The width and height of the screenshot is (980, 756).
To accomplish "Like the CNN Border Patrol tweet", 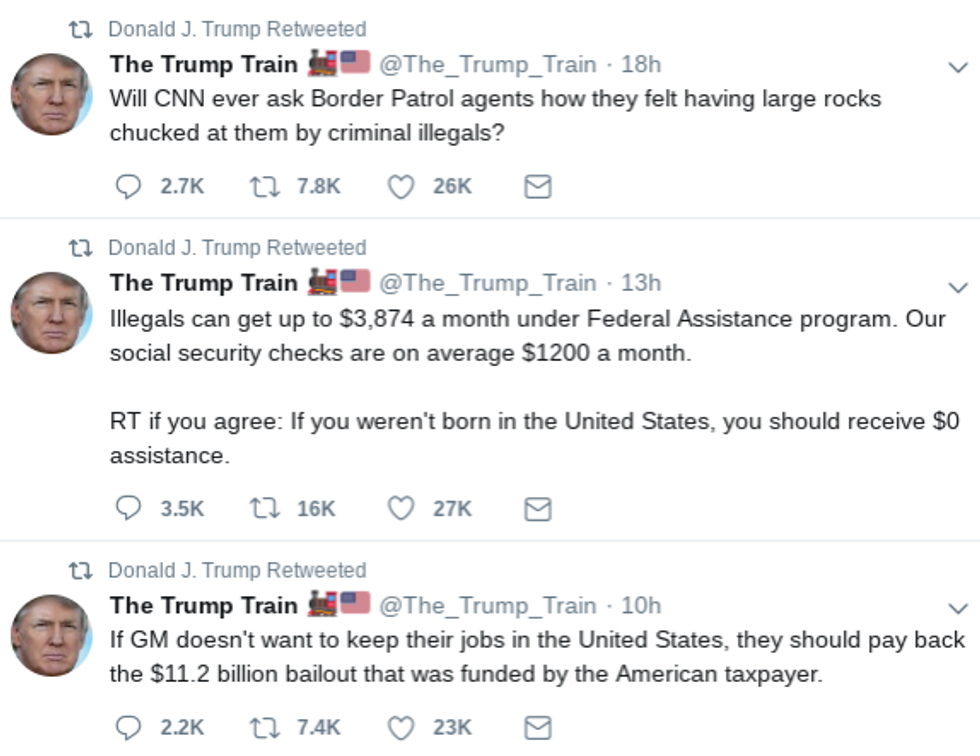I will pos(400,186).
